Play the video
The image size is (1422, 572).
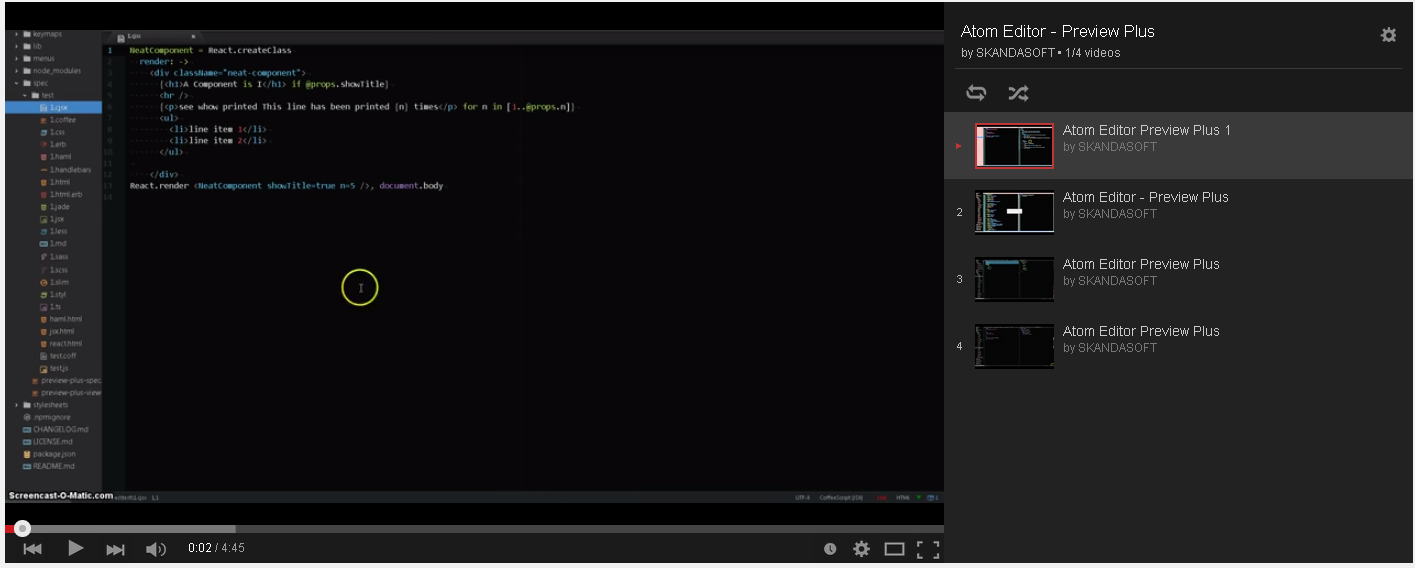pyautogui.click(x=75, y=548)
